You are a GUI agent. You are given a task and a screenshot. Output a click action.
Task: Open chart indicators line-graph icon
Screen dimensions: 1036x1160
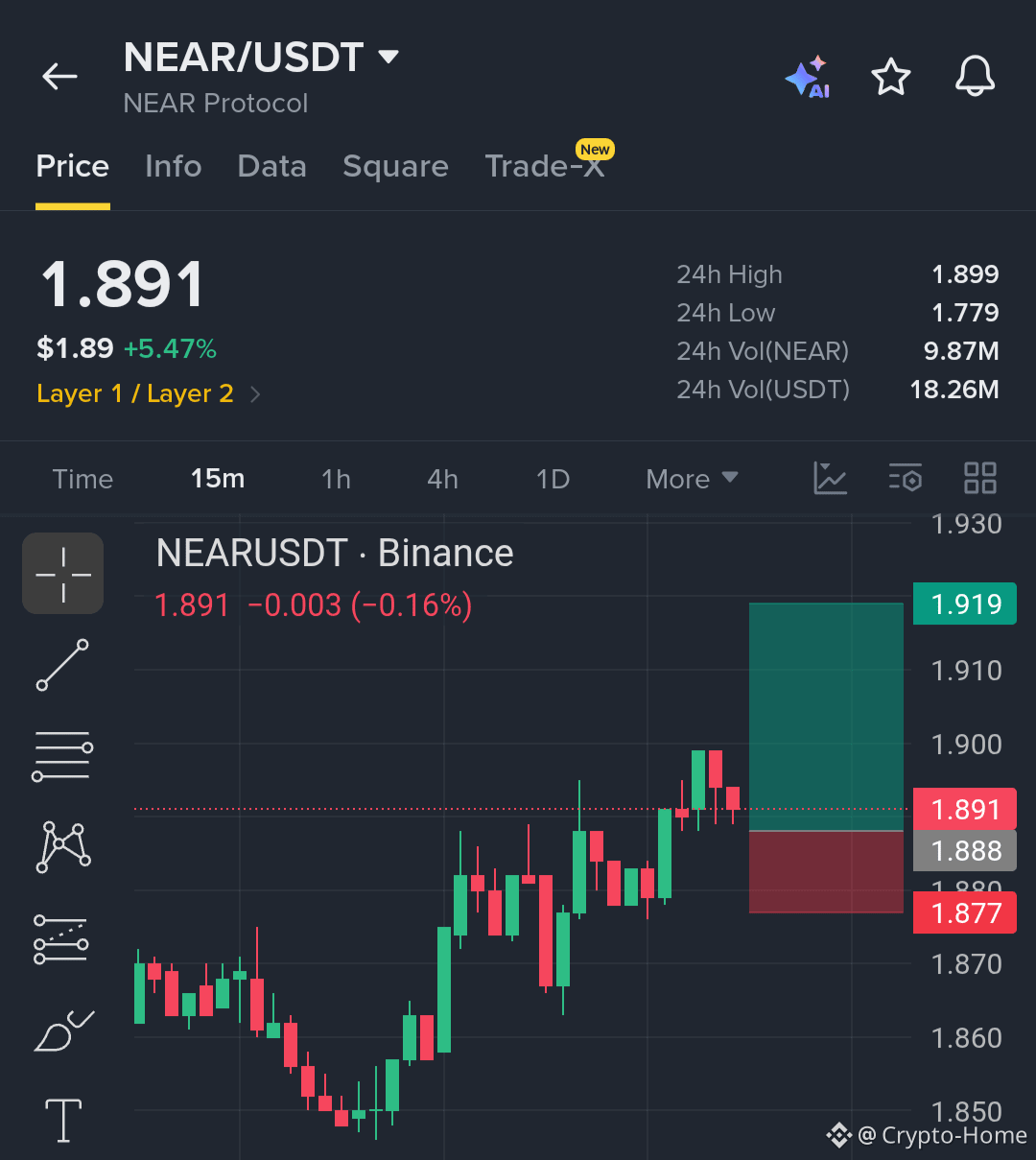(830, 478)
